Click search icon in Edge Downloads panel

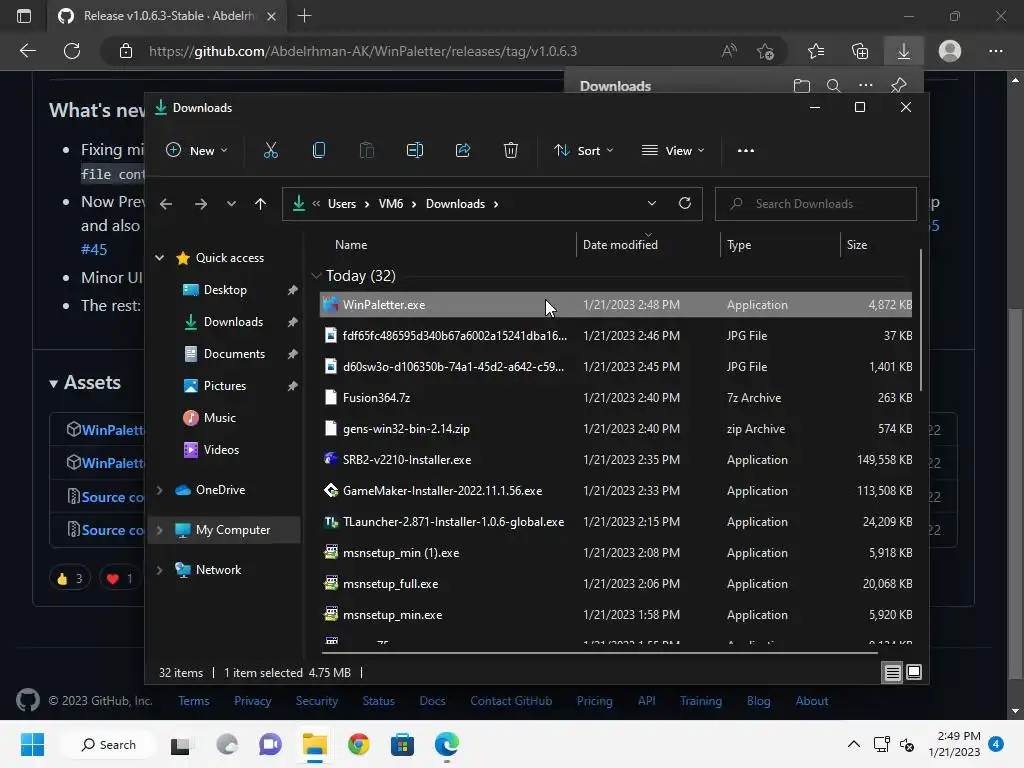[x=833, y=86]
